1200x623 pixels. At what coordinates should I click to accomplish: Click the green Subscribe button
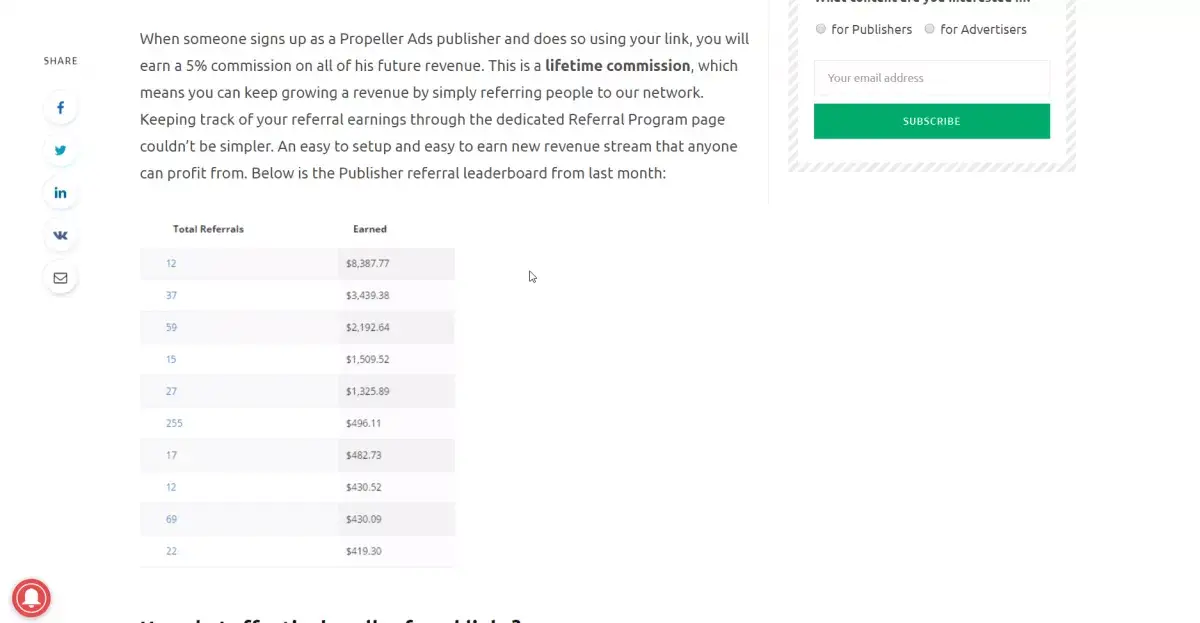tap(932, 121)
